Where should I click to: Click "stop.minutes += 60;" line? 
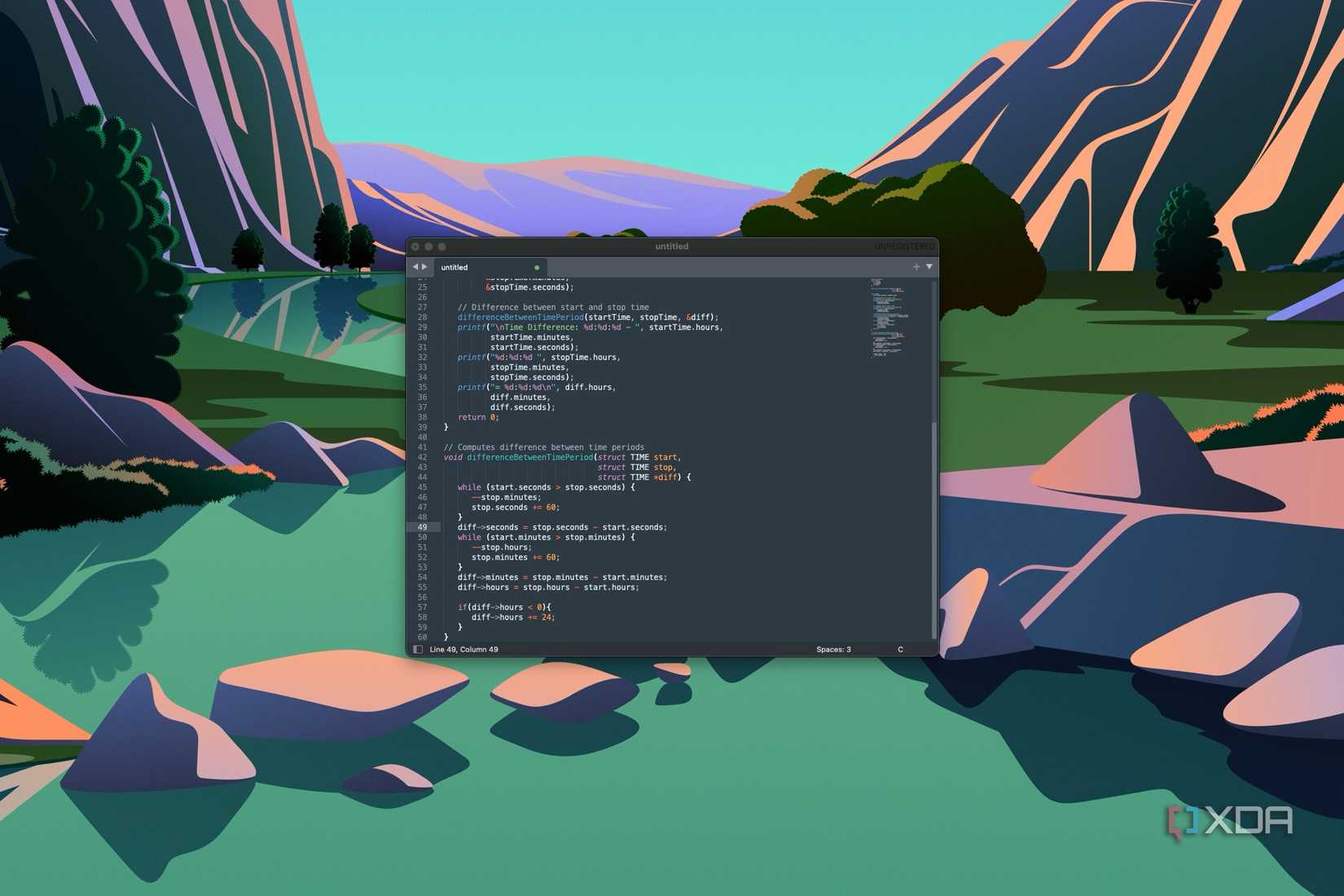coord(516,557)
